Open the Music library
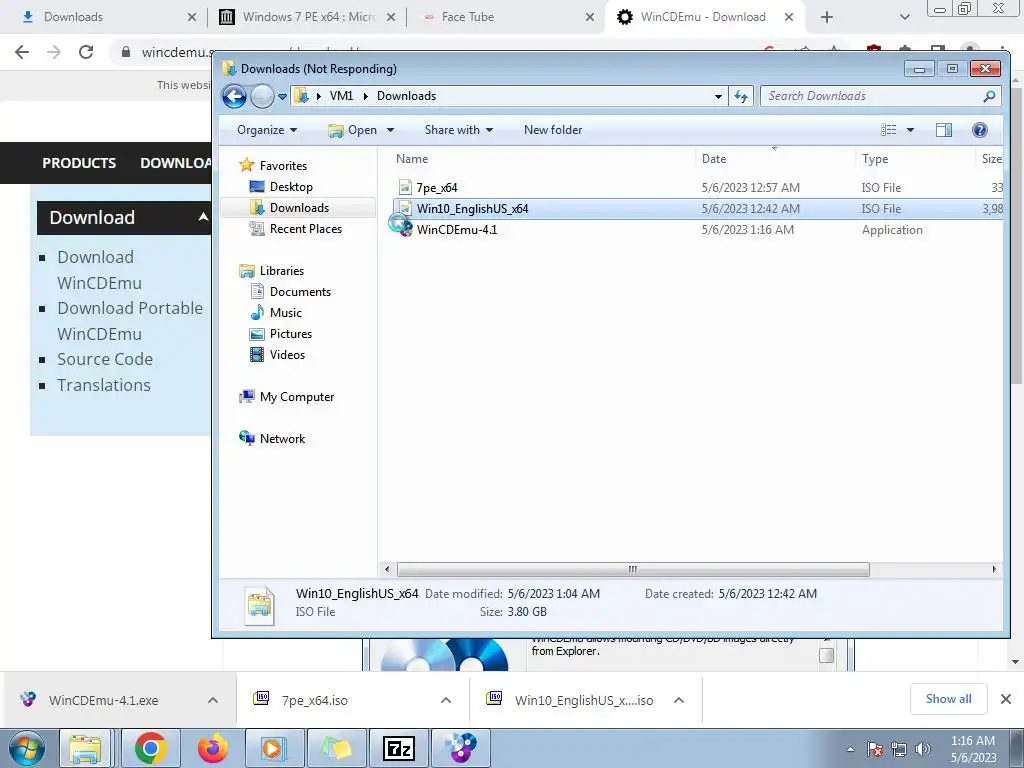This screenshot has height=768, width=1024. pos(276,313)
